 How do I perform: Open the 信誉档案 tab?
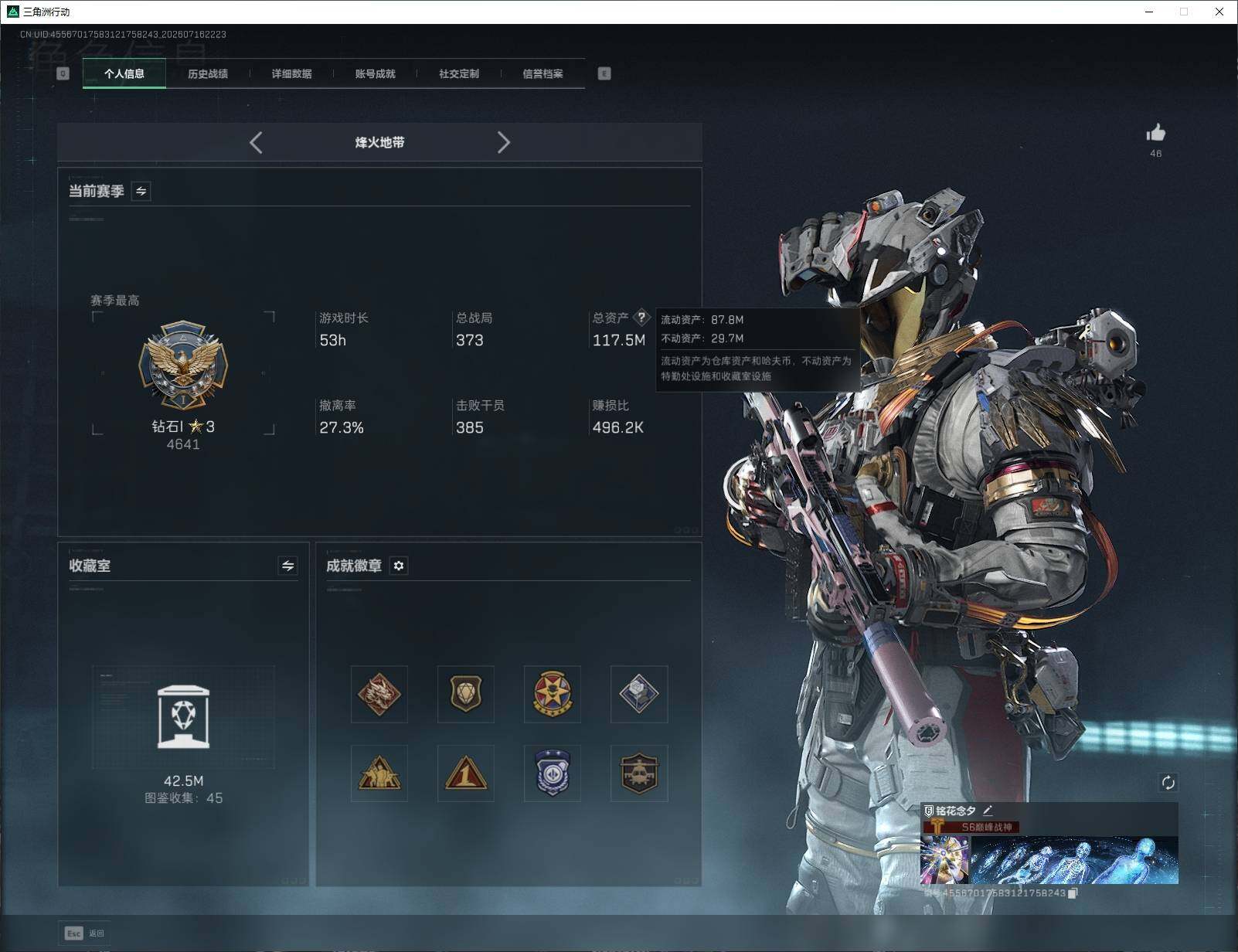[x=542, y=73]
